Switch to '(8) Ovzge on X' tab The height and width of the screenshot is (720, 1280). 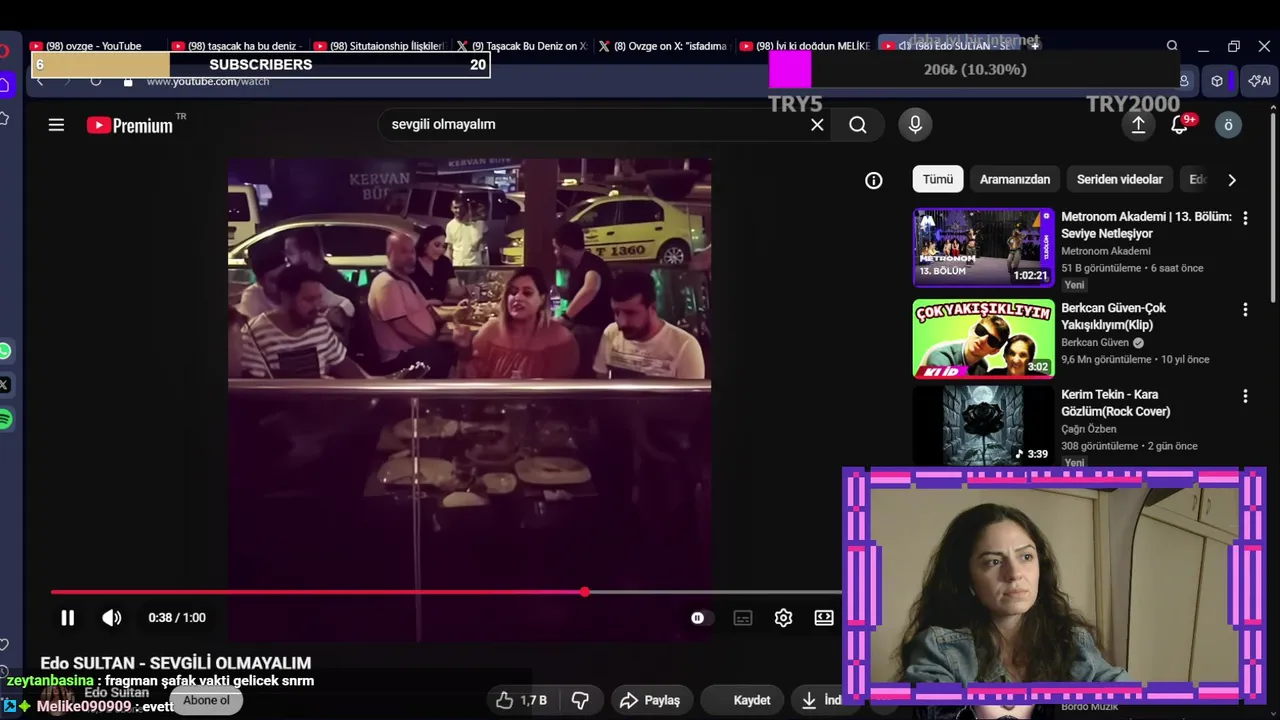663,46
